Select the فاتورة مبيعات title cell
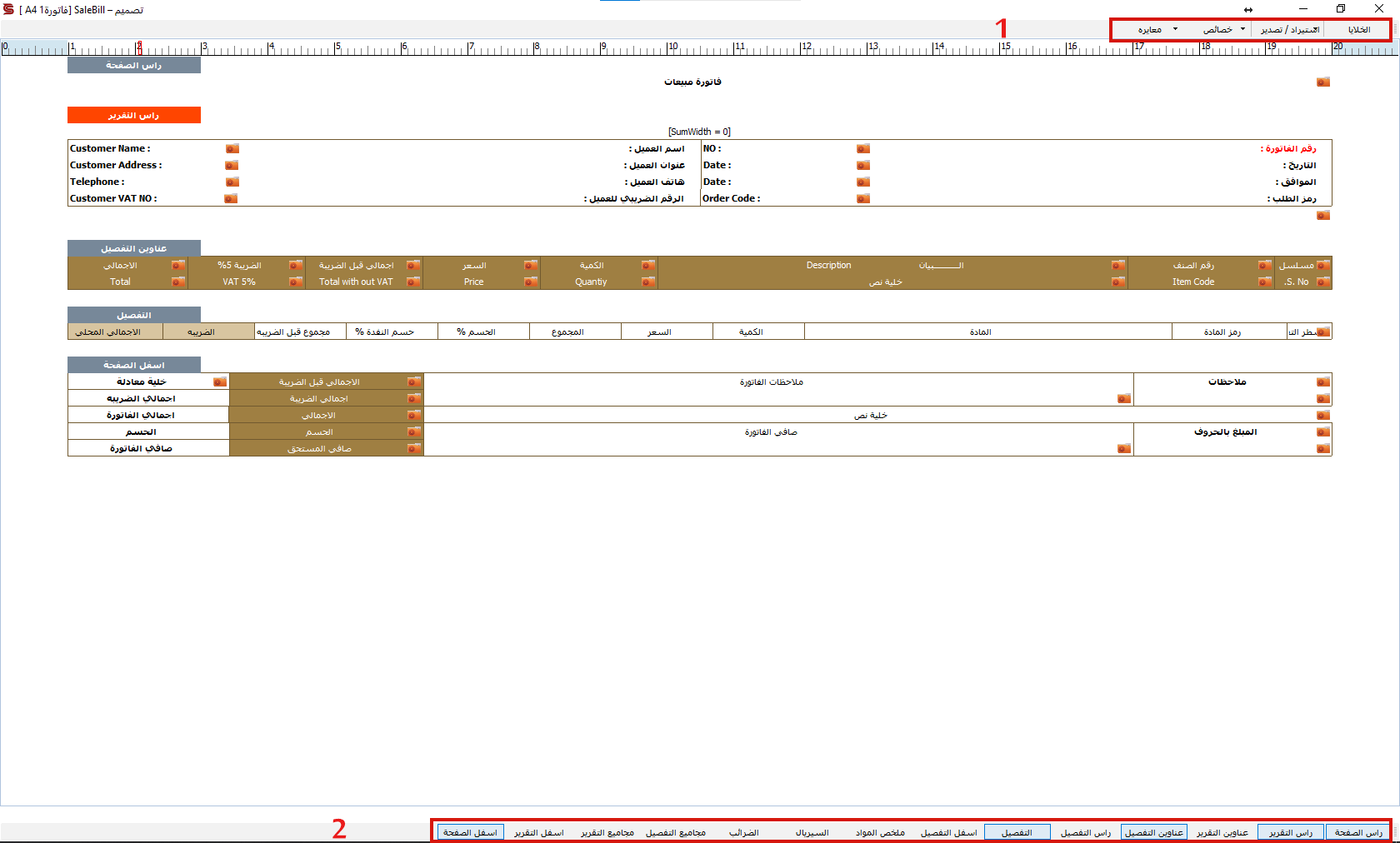The width and height of the screenshot is (1400, 843). tap(692, 82)
